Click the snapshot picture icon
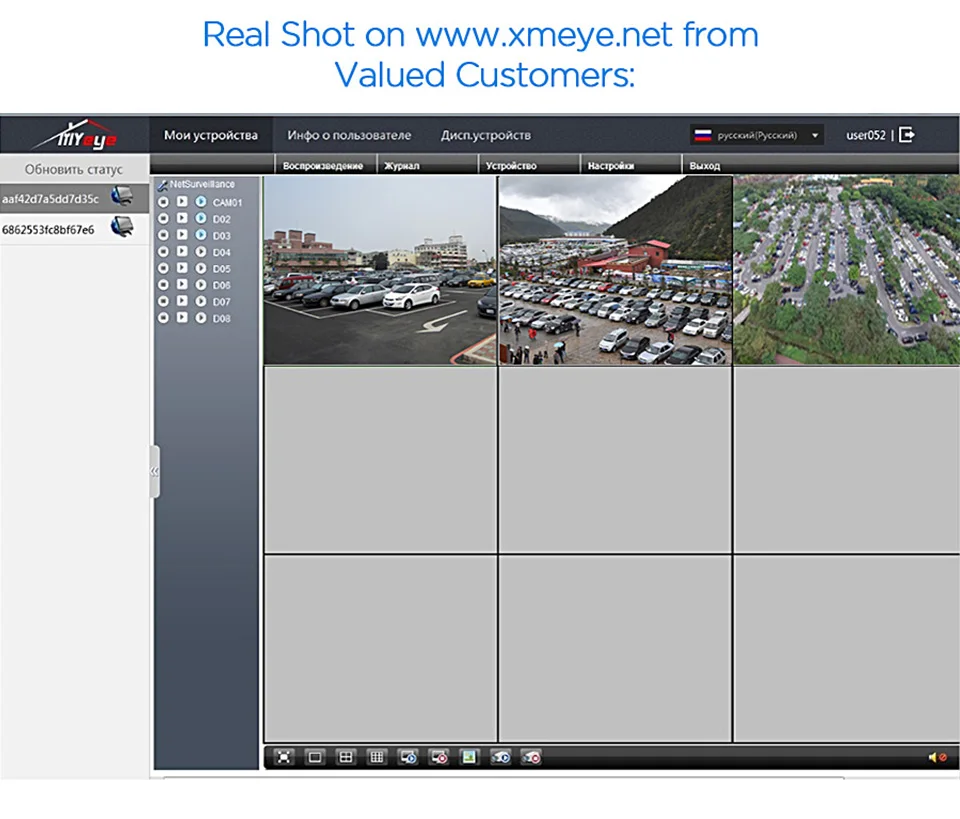 469,757
